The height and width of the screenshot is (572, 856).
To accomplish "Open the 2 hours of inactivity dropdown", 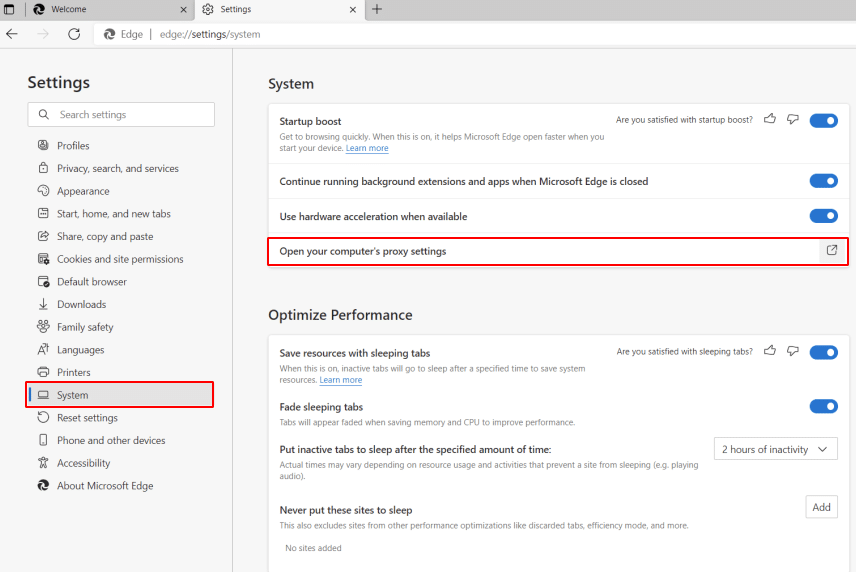I will [776, 449].
